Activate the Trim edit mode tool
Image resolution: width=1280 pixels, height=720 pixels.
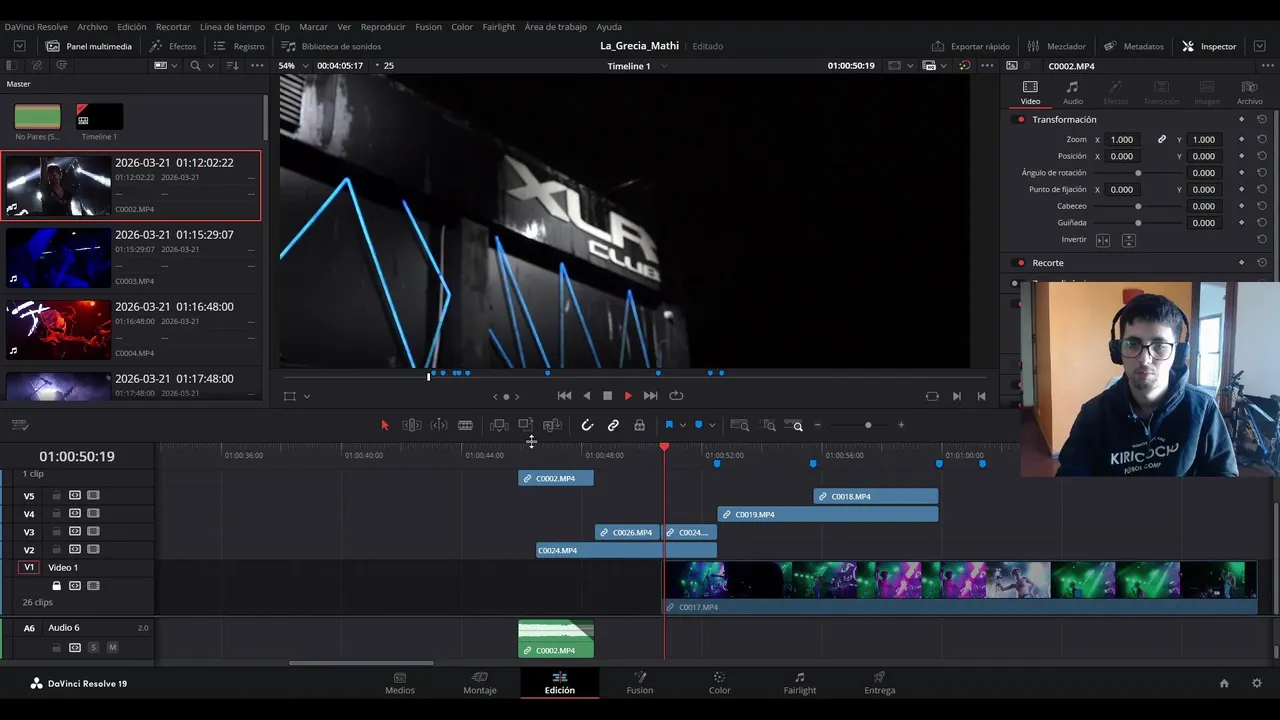pyautogui.click(x=412, y=425)
